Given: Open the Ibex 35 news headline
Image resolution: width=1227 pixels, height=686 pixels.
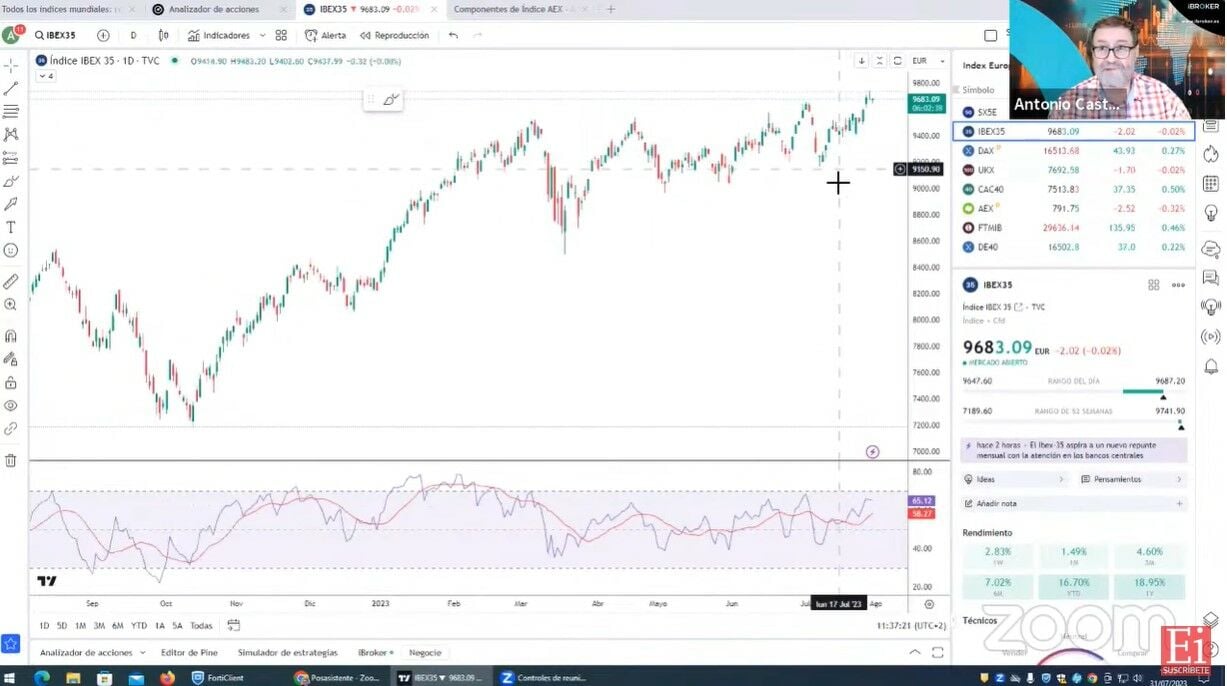Looking at the screenshot, I should [1073, 450].
